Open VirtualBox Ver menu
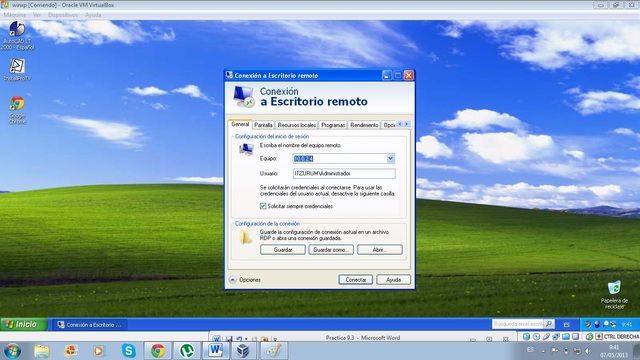The width and height of the screenshot is (640, 360). click(x=37, y=15)
